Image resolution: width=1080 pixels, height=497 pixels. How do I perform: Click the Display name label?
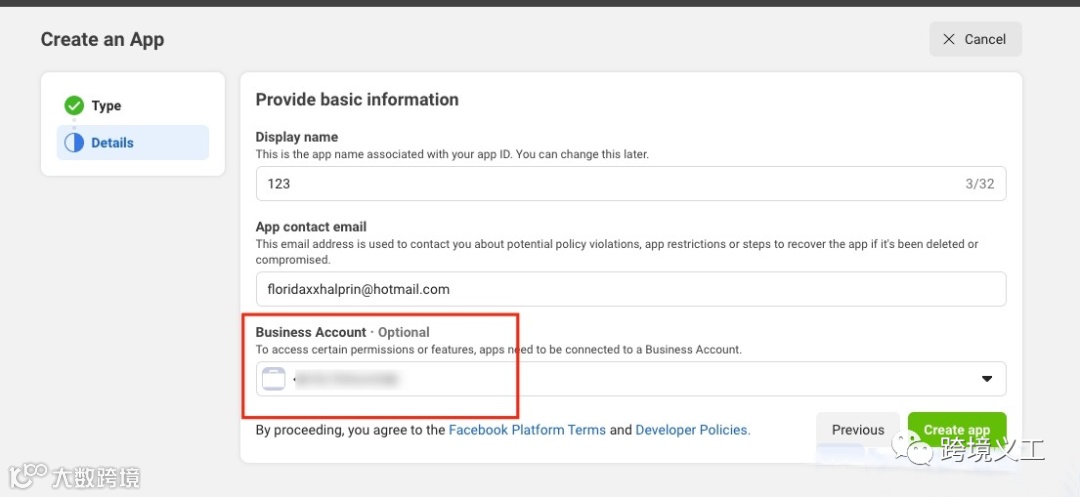(x=297, y=137)
